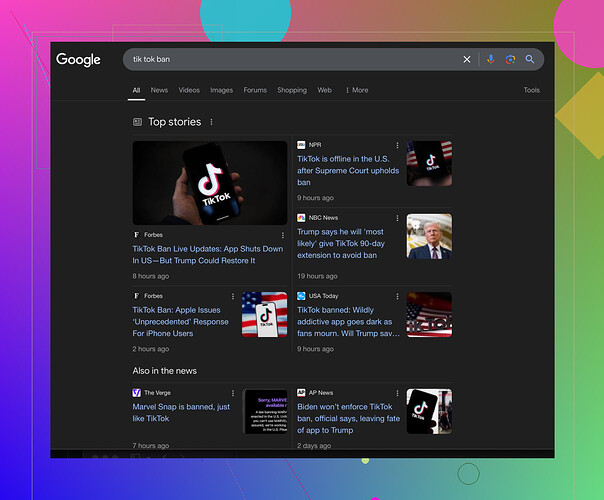The width and height of the screenshot is (604, 500).
Task: Open 'Biden won't enforce TikTok ban' article
Action: pyautogui.click(x=349, y=418)
